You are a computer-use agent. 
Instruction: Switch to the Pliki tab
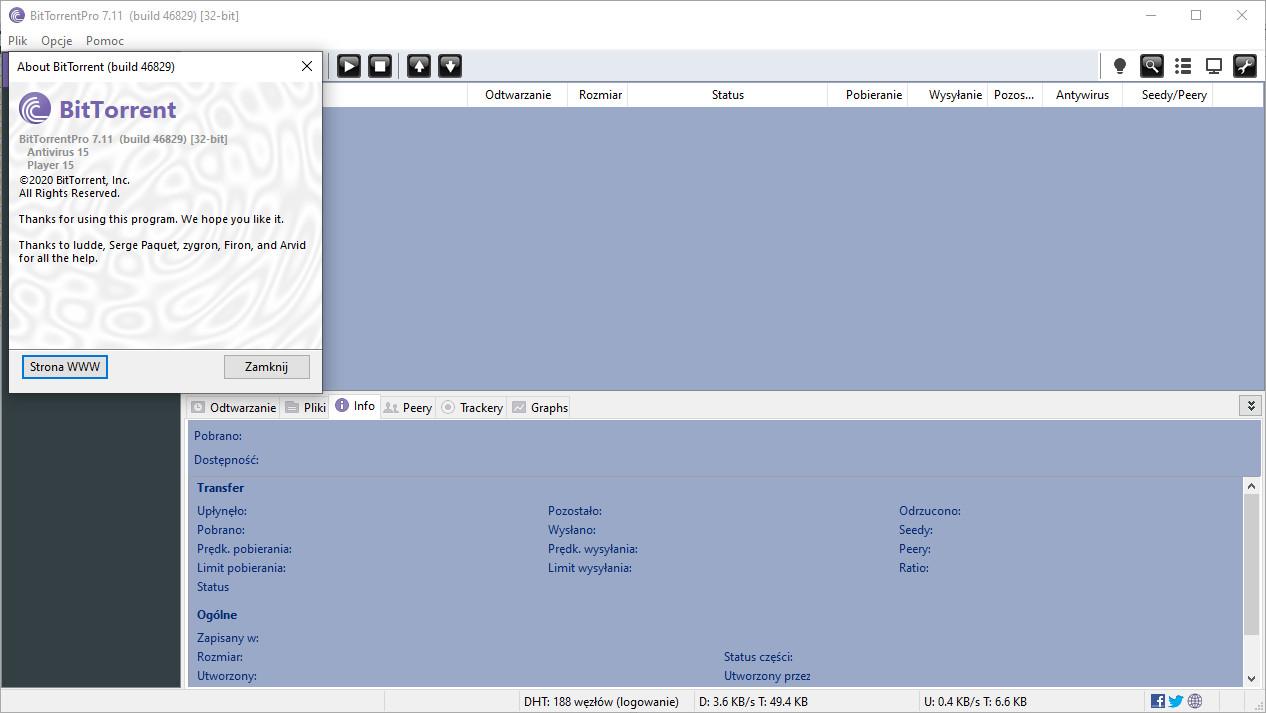(x=305, y=407)
